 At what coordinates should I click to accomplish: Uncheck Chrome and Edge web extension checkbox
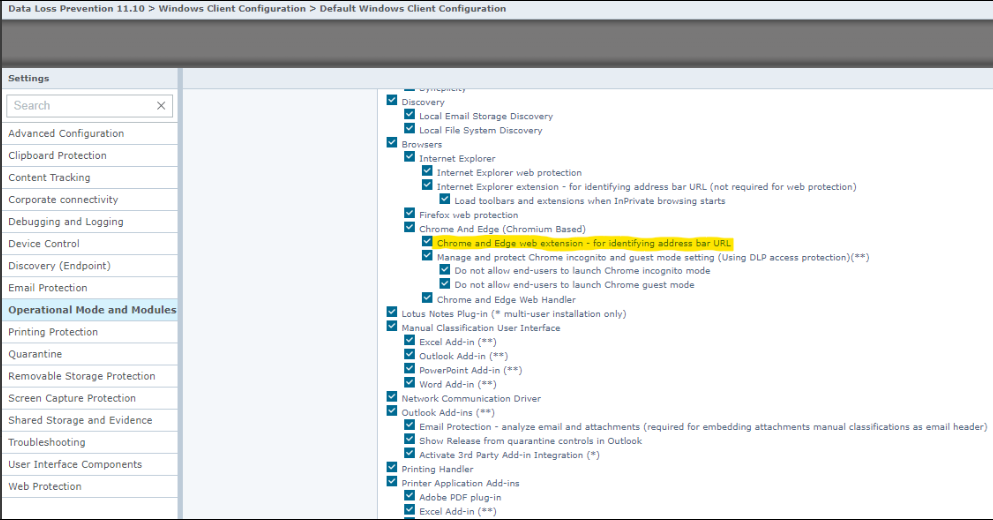[427, 243]
